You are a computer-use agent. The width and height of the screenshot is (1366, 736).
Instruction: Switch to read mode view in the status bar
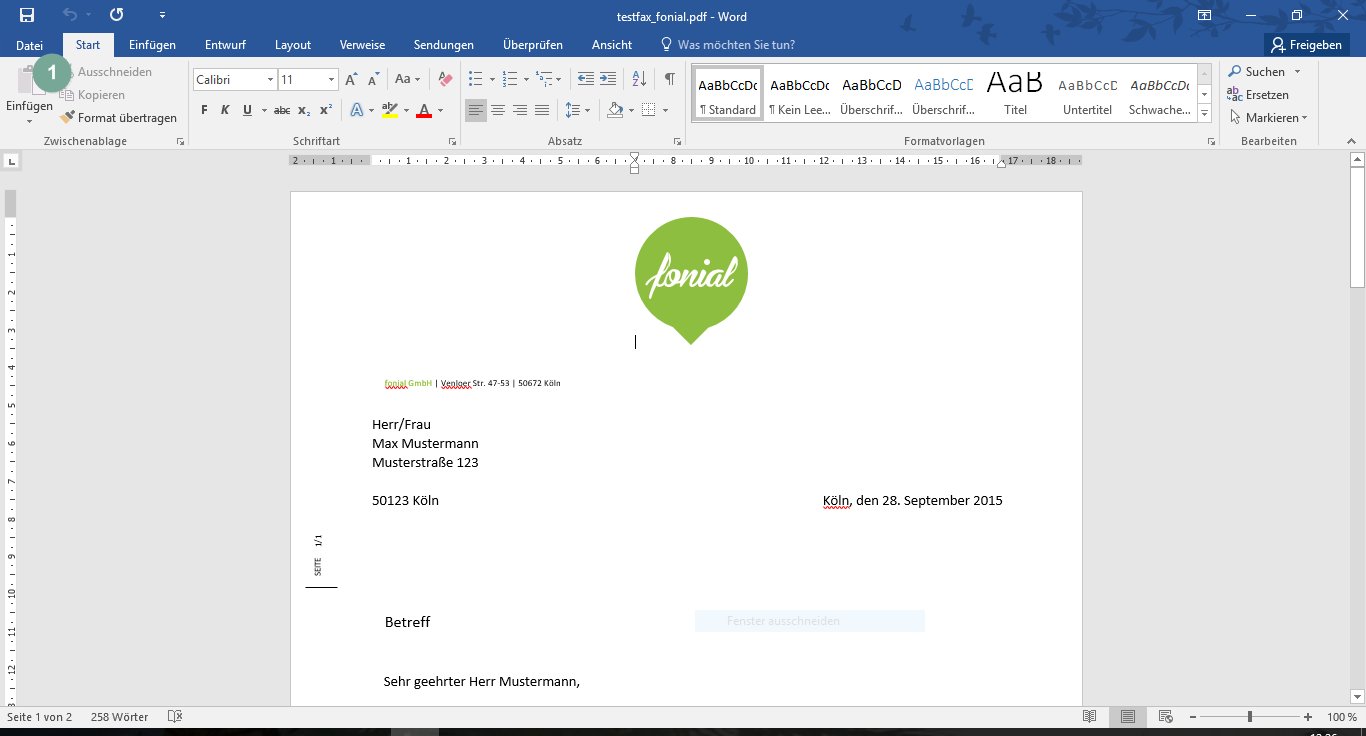click(x=1090, y=717)
